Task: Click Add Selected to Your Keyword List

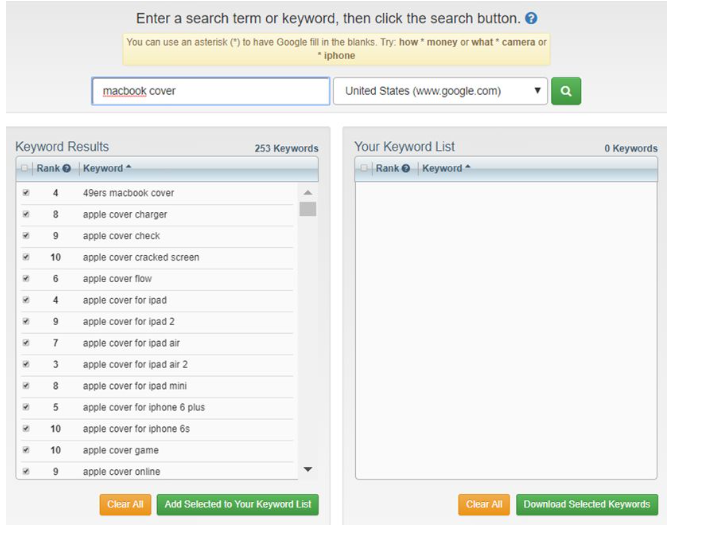Action: [x=238, y=505]
